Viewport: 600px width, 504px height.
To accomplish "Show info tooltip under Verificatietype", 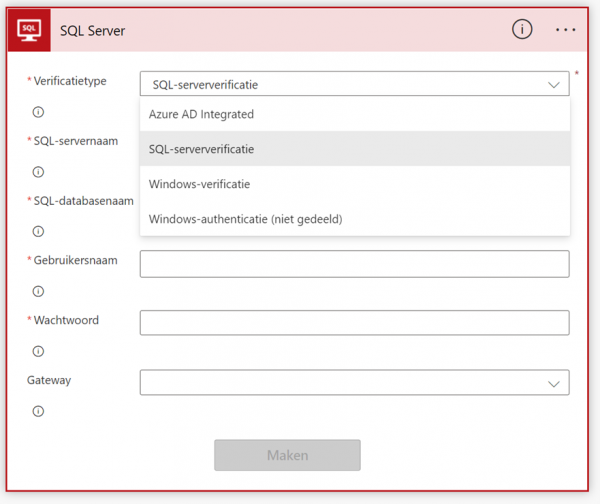I will (x=38, y=112).
